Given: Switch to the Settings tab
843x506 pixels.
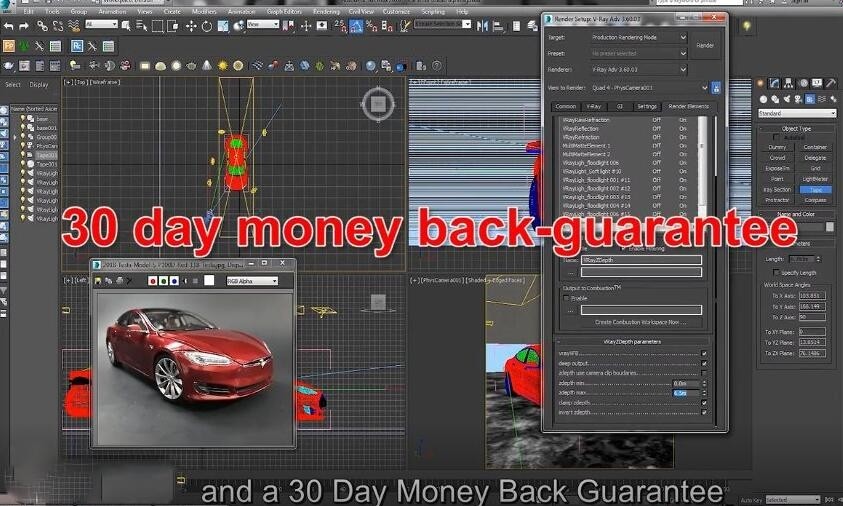Looking at the screenshot, I should [646, 106].
